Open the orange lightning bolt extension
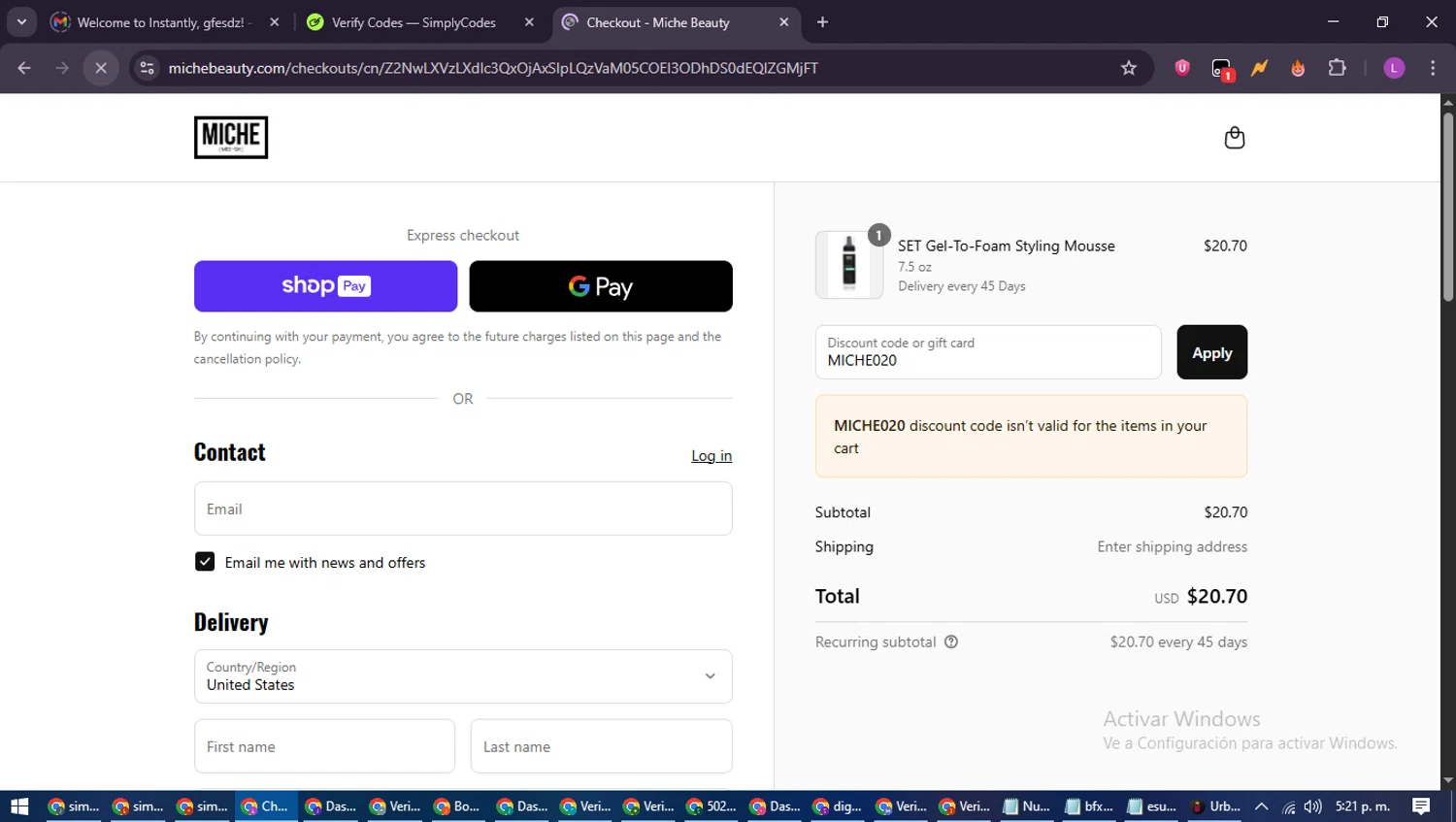Viewport: 1456px width, 822px height. click(x=1259, y=68)
